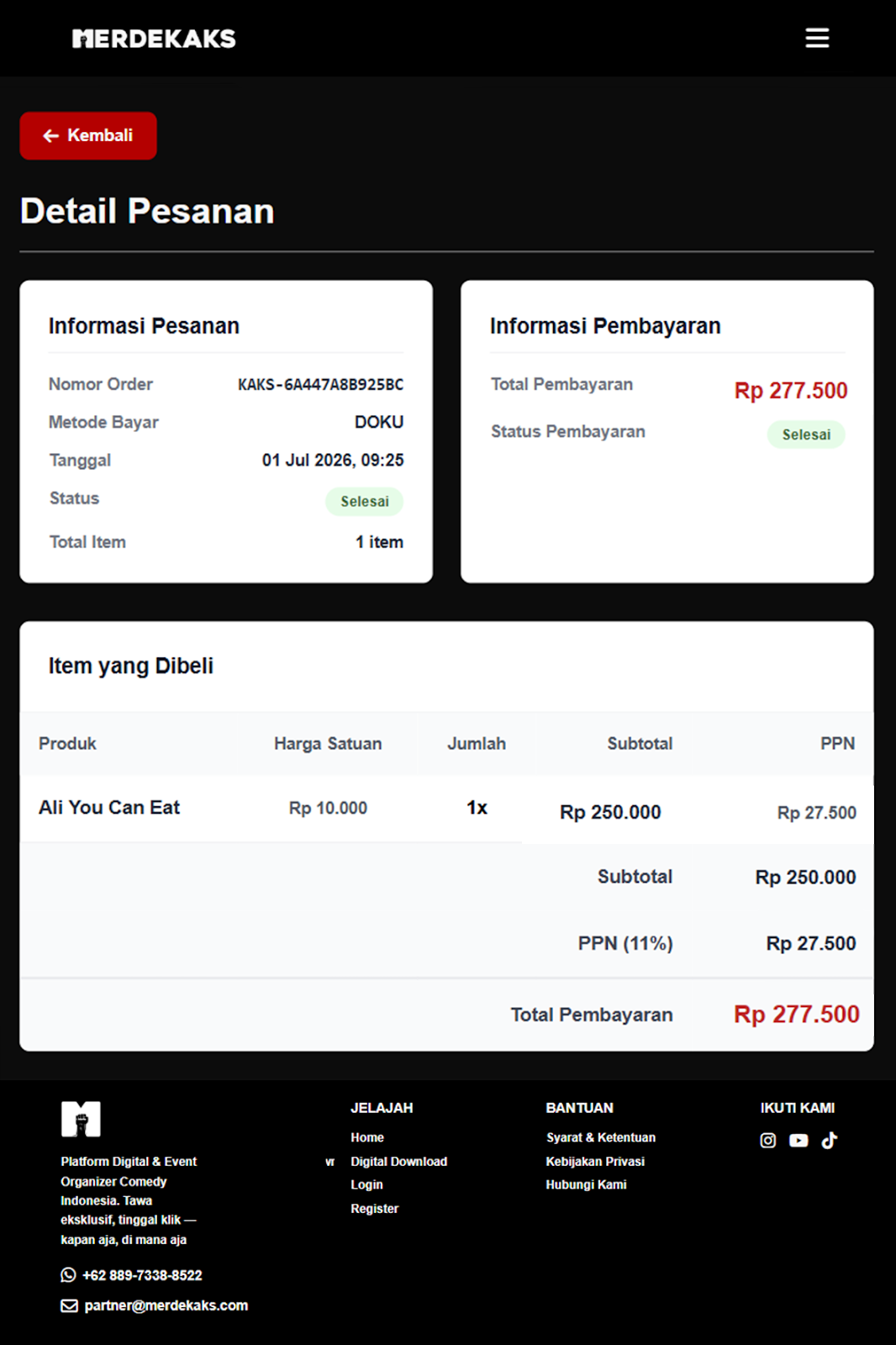Open the Home footer link
The width and height of the screenshot is (896, 1345).
coord(367,1137)
